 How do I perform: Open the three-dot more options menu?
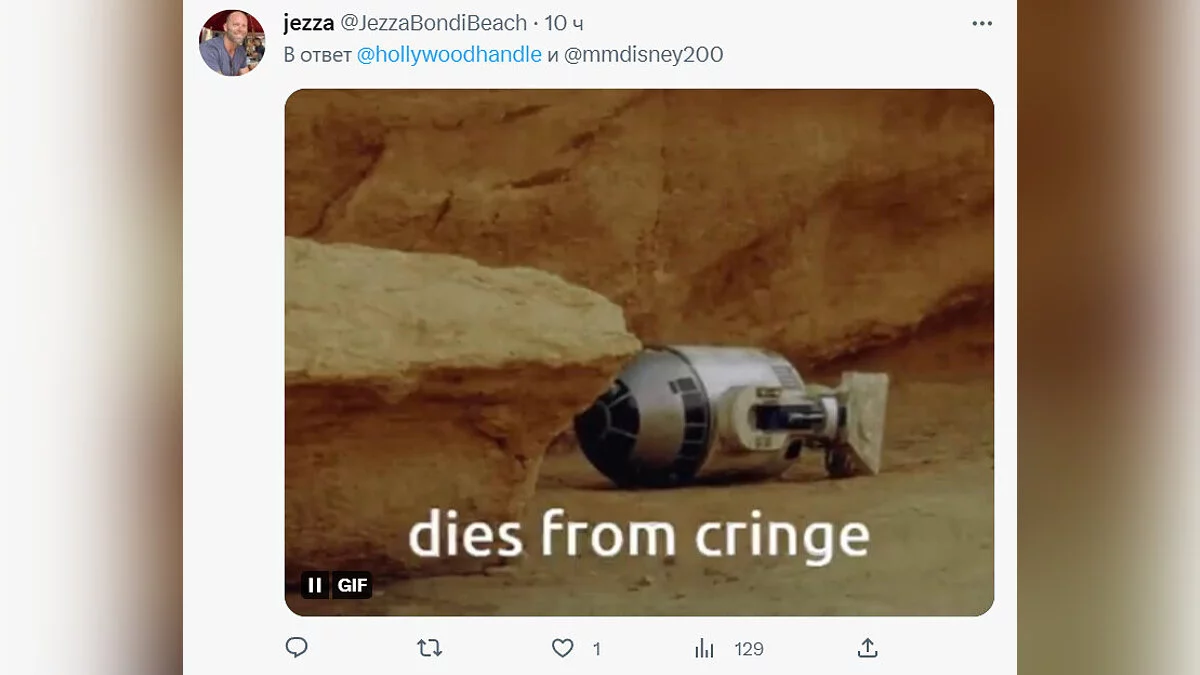pyautogui.click(x=982, y=23)
